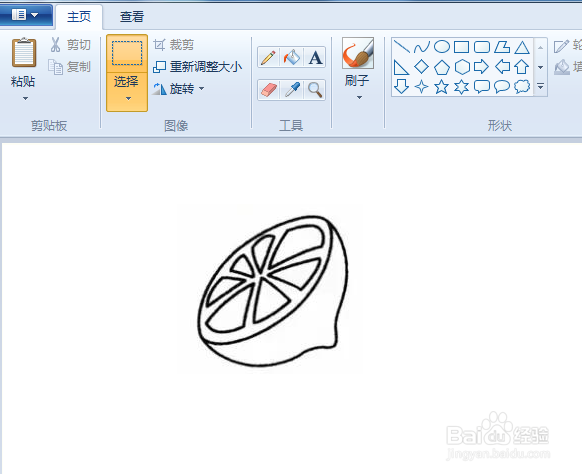Select the Fill with color bucket tool

tap(292, 57)
